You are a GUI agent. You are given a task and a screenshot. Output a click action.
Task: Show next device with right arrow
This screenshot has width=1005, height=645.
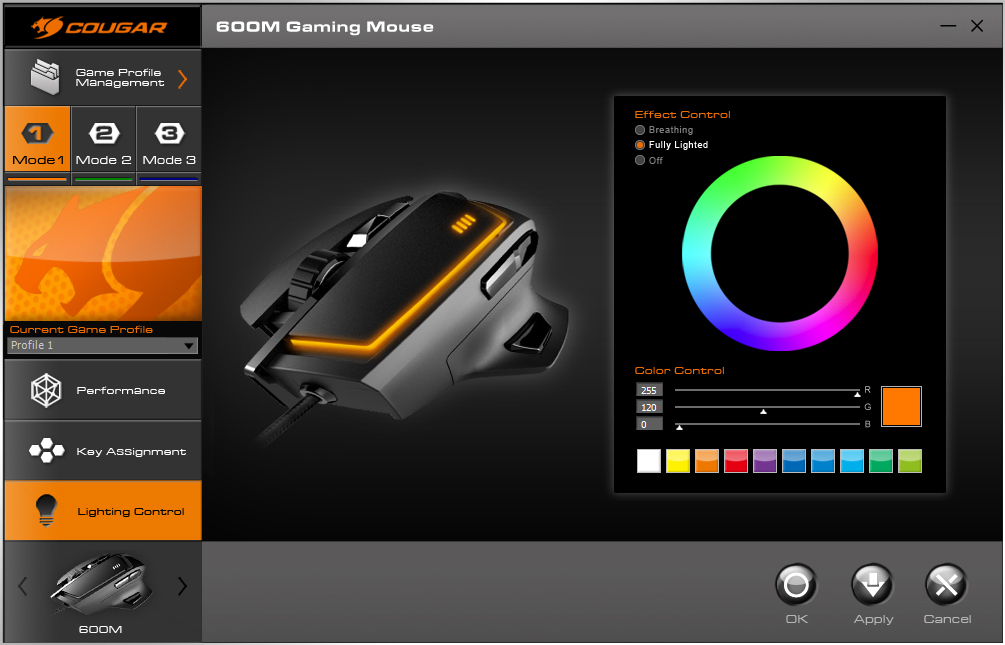(x=182, y=587)
